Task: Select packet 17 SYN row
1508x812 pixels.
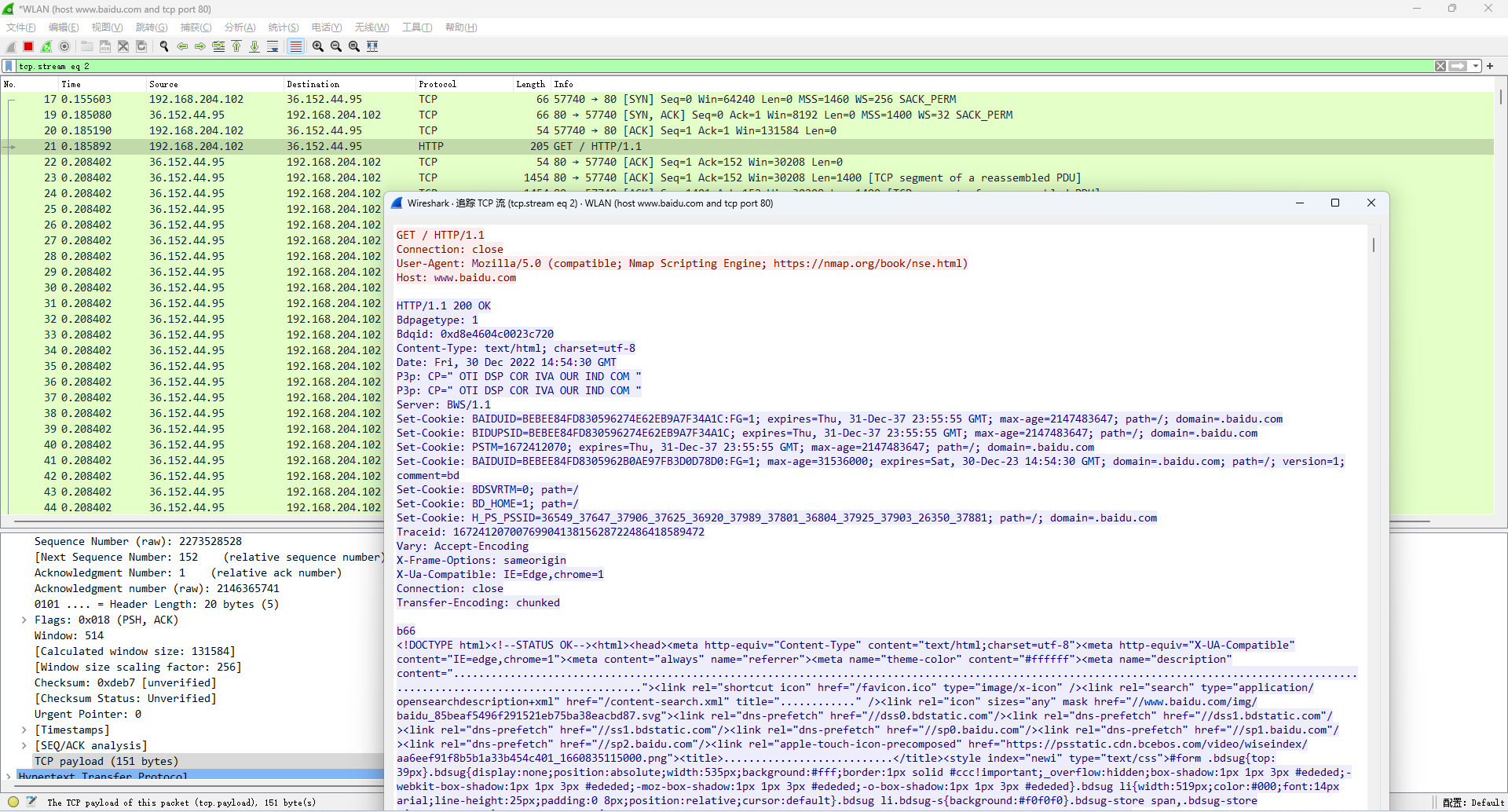Action: point(746,100)
